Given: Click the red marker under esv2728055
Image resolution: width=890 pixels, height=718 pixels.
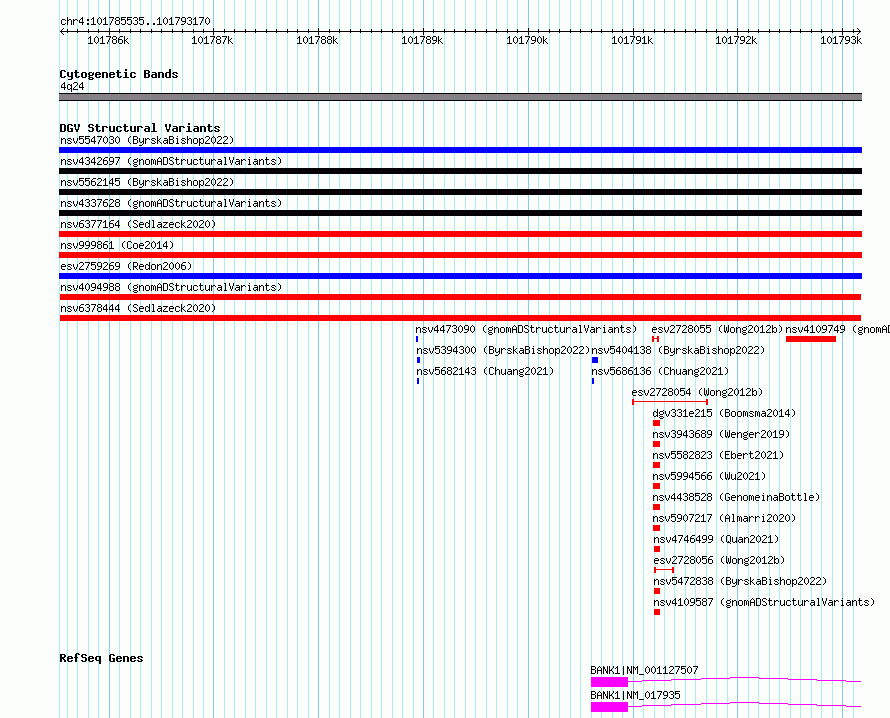Looking at the screenshot, I should point(656,339).
